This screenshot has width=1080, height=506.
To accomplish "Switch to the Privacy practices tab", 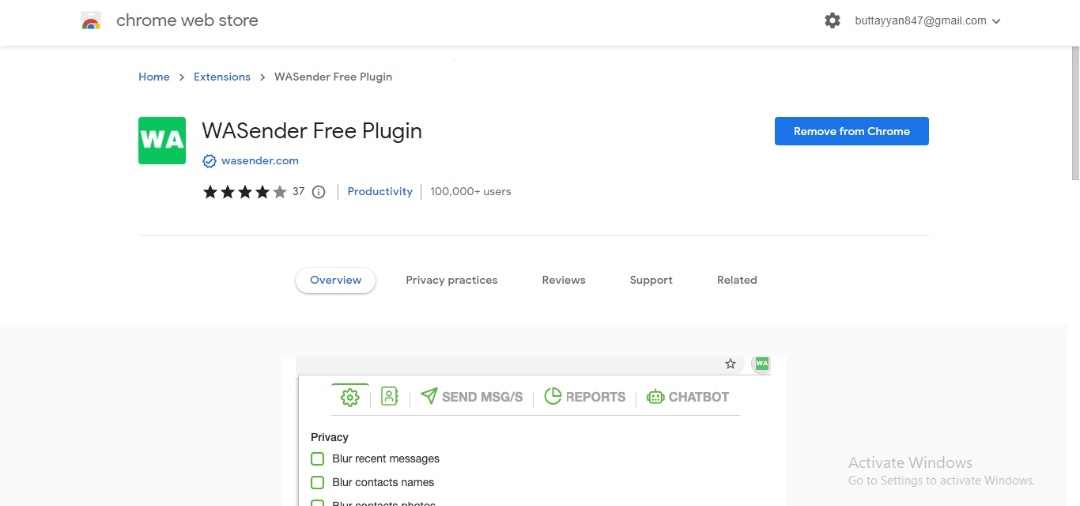I will point(451,280).
